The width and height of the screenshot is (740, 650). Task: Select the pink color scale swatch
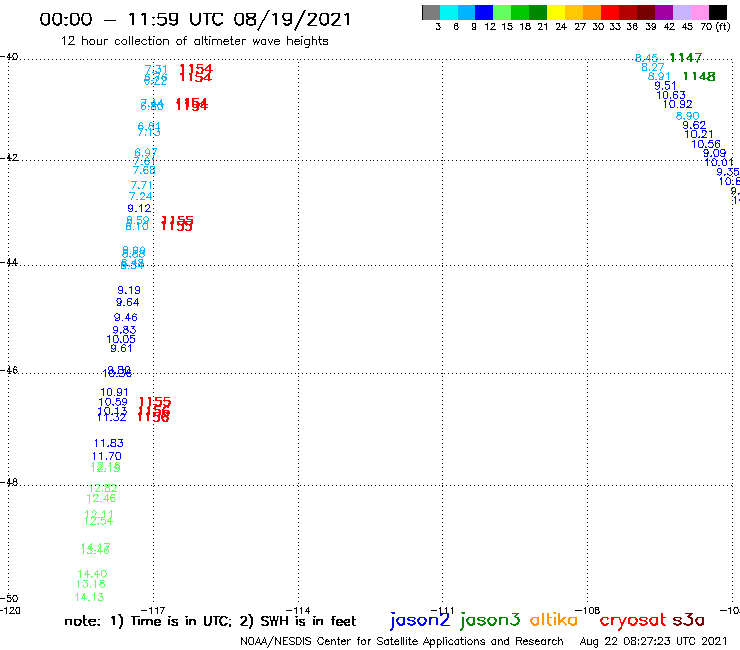coord(699,12)
